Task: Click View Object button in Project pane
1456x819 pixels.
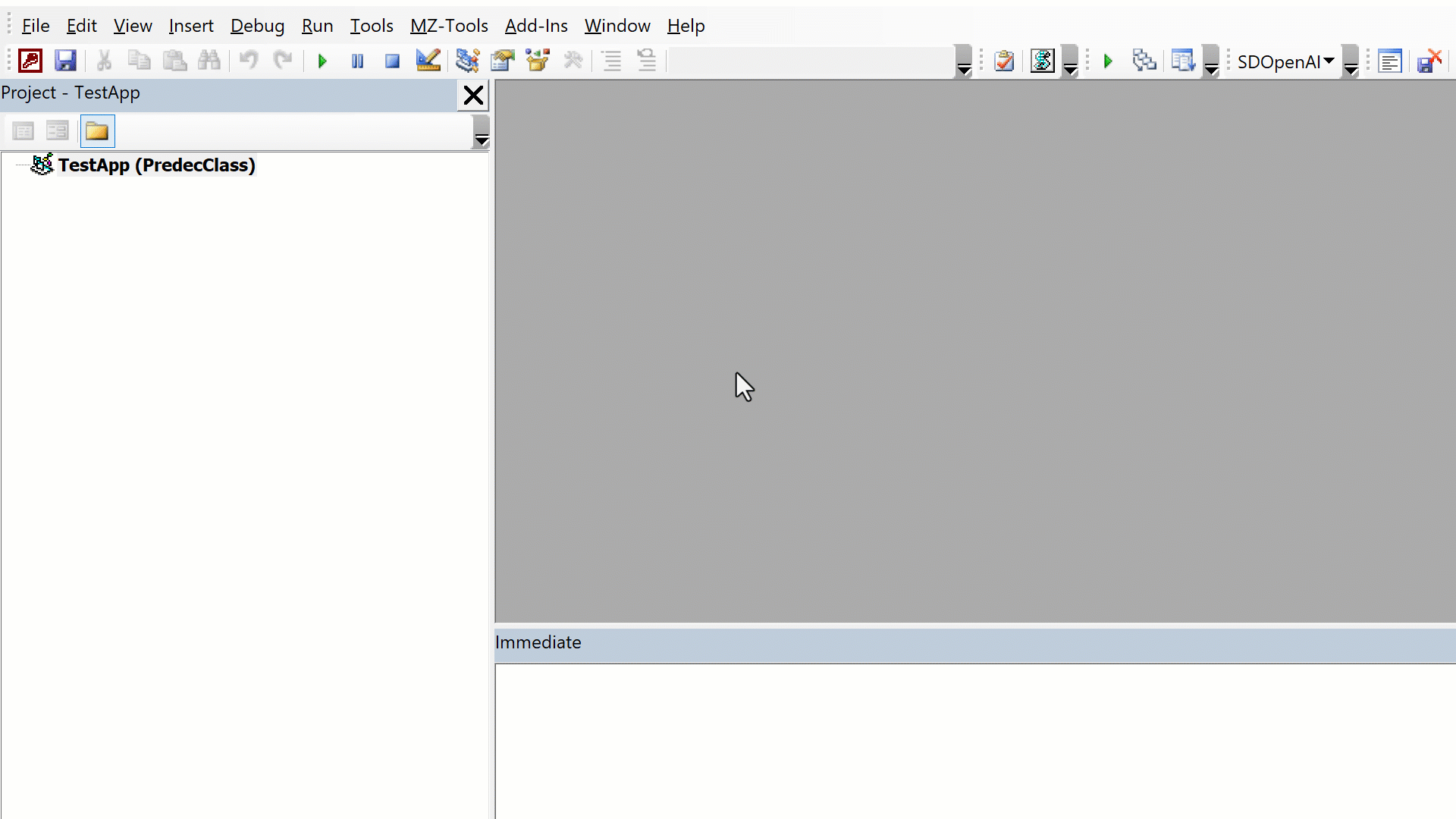Action: 58,131
